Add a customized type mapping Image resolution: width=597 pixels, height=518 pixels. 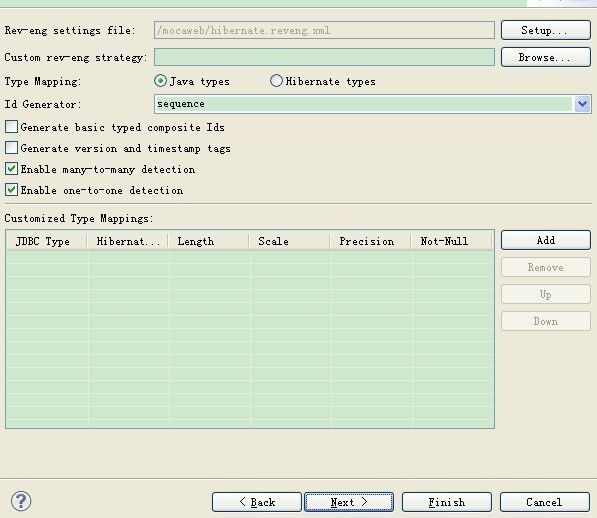[x=546, y=240]
